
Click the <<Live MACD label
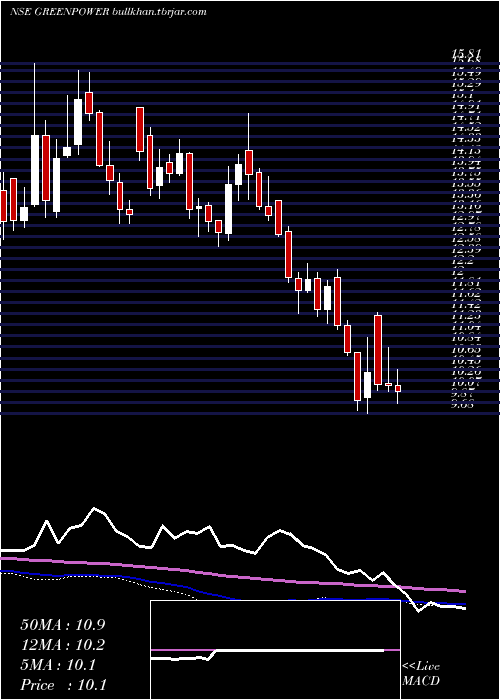click(x=421, y=674)
